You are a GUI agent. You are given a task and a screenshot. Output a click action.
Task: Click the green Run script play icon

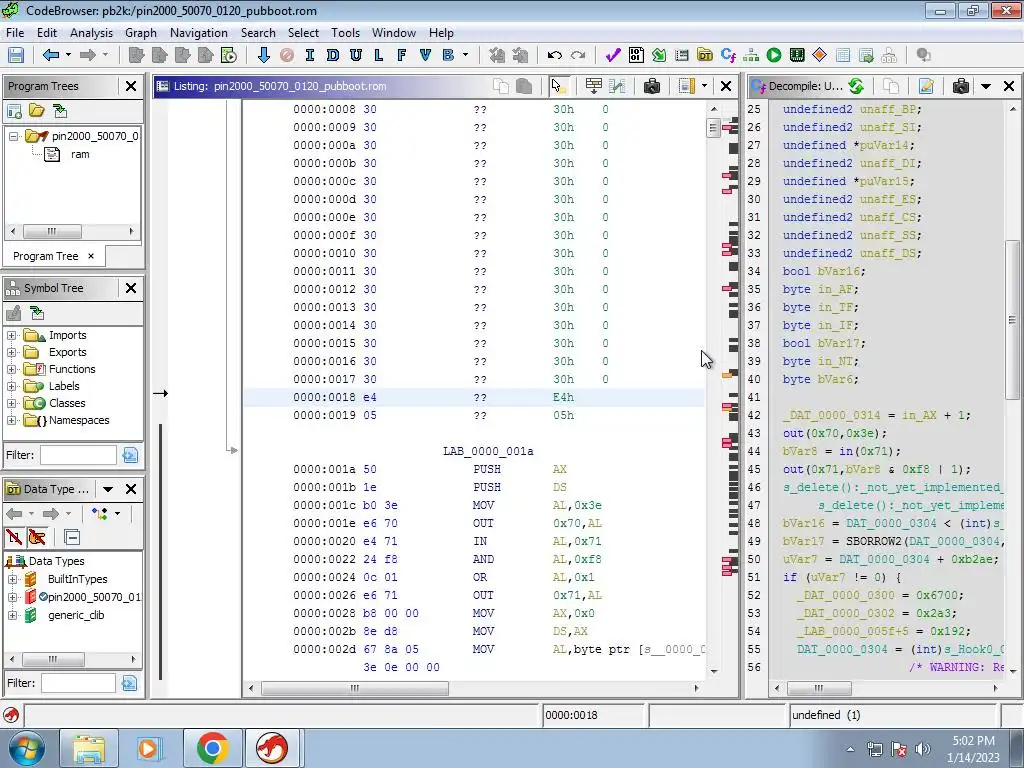click(774, 56)
